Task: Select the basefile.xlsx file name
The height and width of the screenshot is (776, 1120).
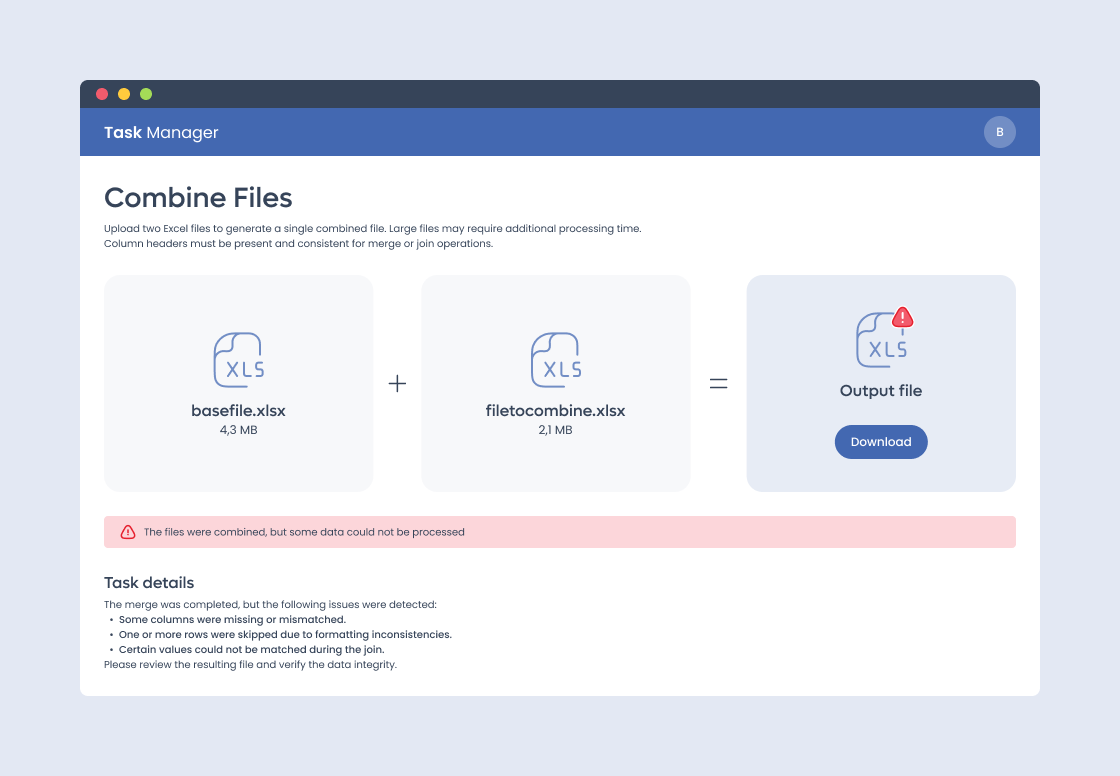Action: 239,411
